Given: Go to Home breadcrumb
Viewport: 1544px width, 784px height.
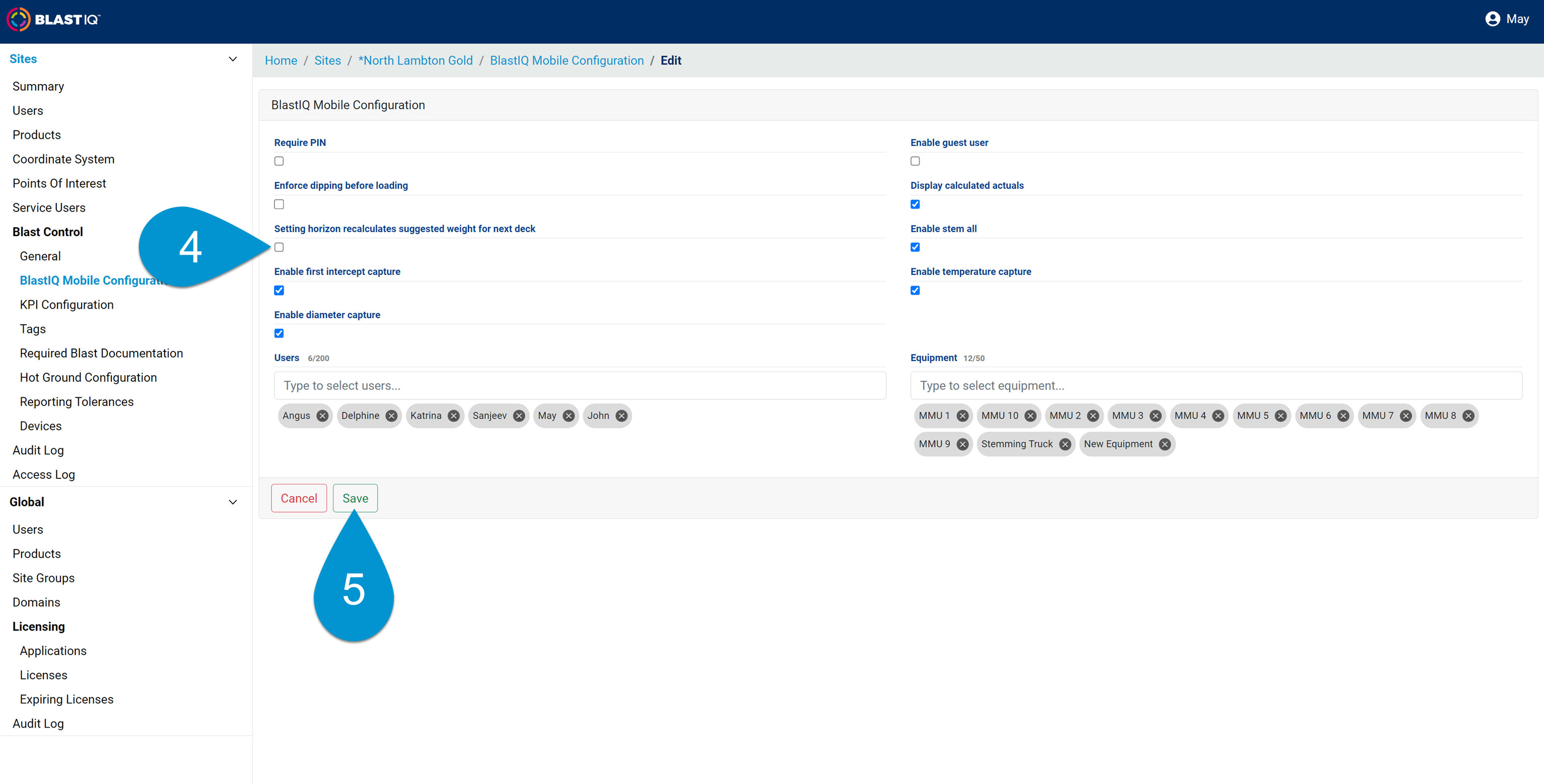Looking at the screenshot, I should coord(281,60).
